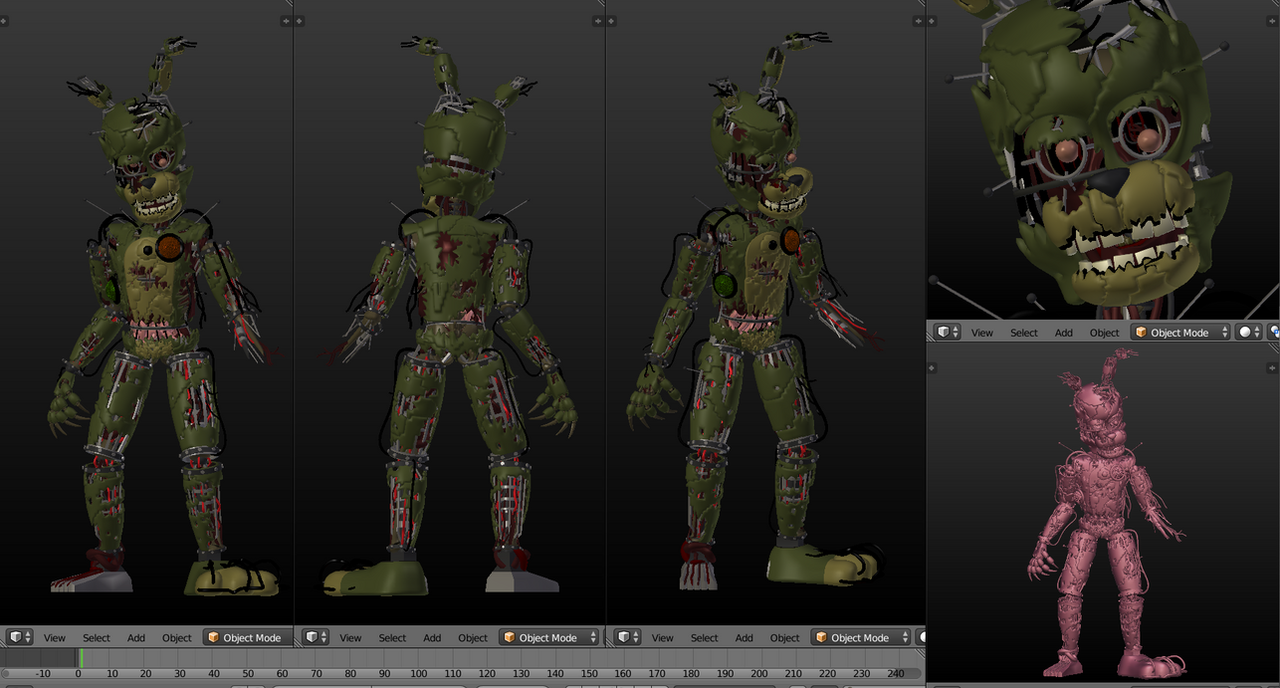Open Object Mode dropdown in back-view viewport
The width and height of the screenshot is (1280, 688).
click(x=549, y=637)
